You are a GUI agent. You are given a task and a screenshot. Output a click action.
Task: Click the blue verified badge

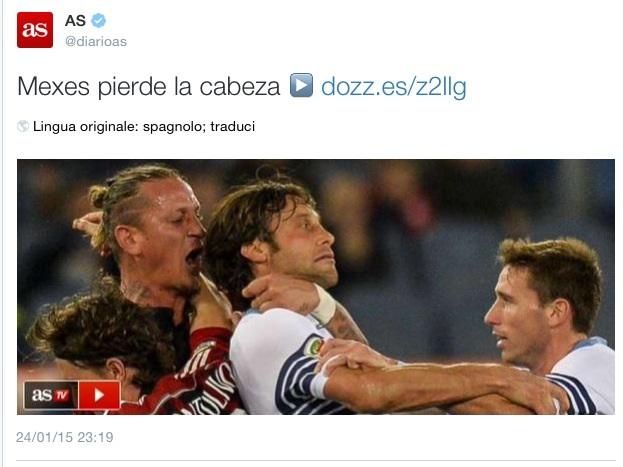(x=99, y=21)
